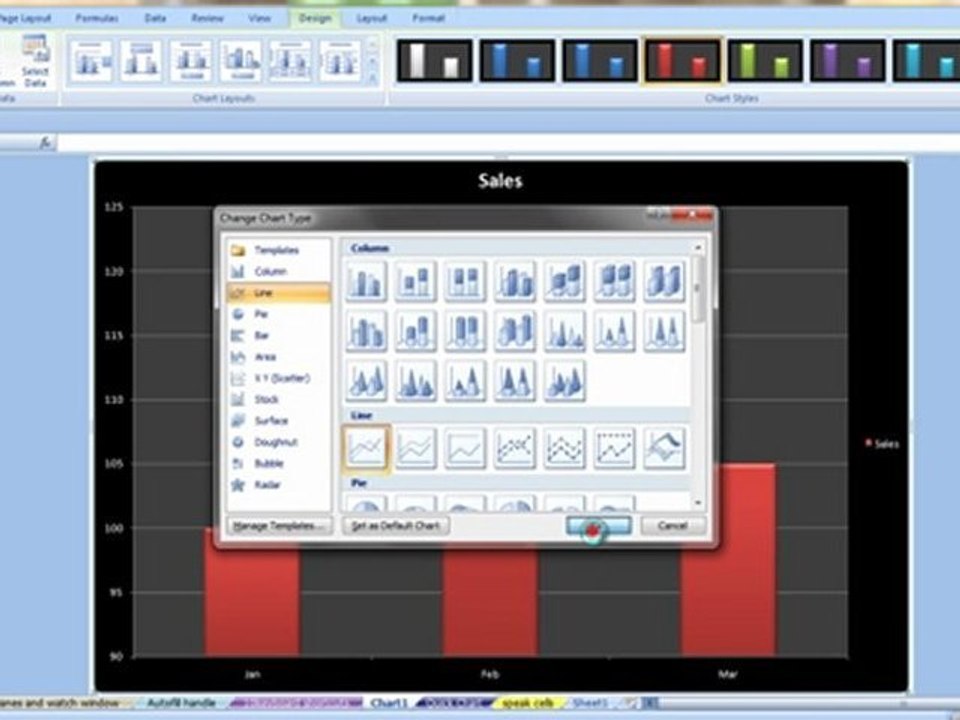Pick the Stacked Cylinder chart icon
The image size is (960, 720).
[x=416, y=331]
